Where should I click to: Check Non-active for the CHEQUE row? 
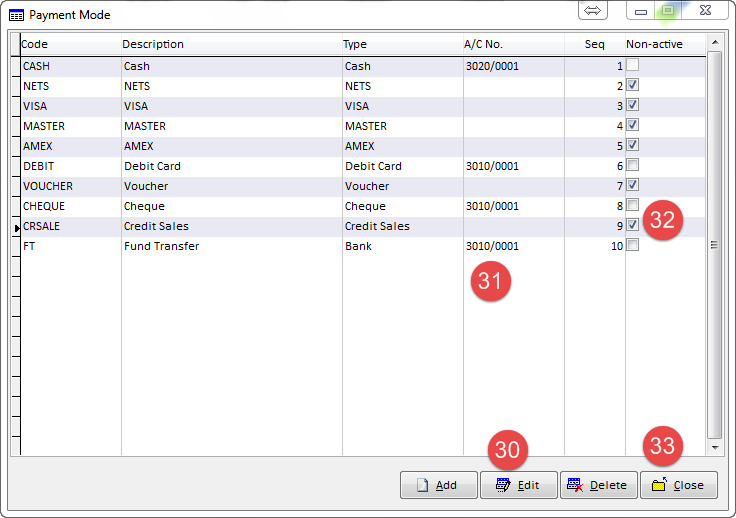pos(633,205)
